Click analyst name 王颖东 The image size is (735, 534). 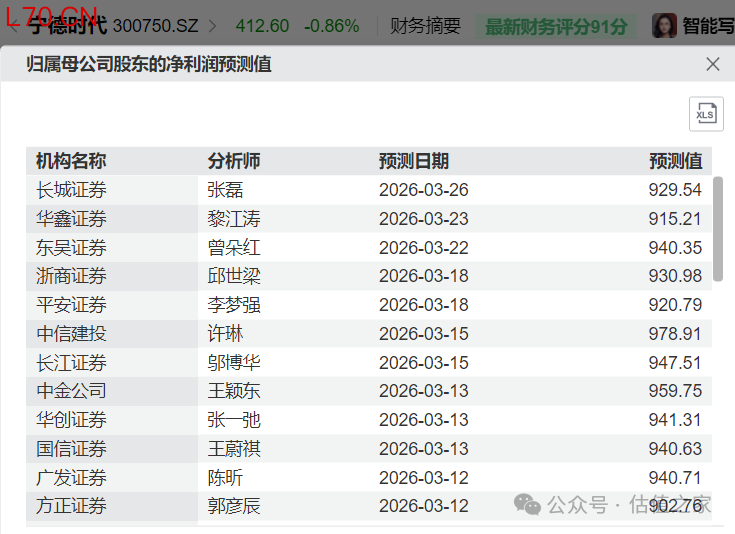[234, 391]
